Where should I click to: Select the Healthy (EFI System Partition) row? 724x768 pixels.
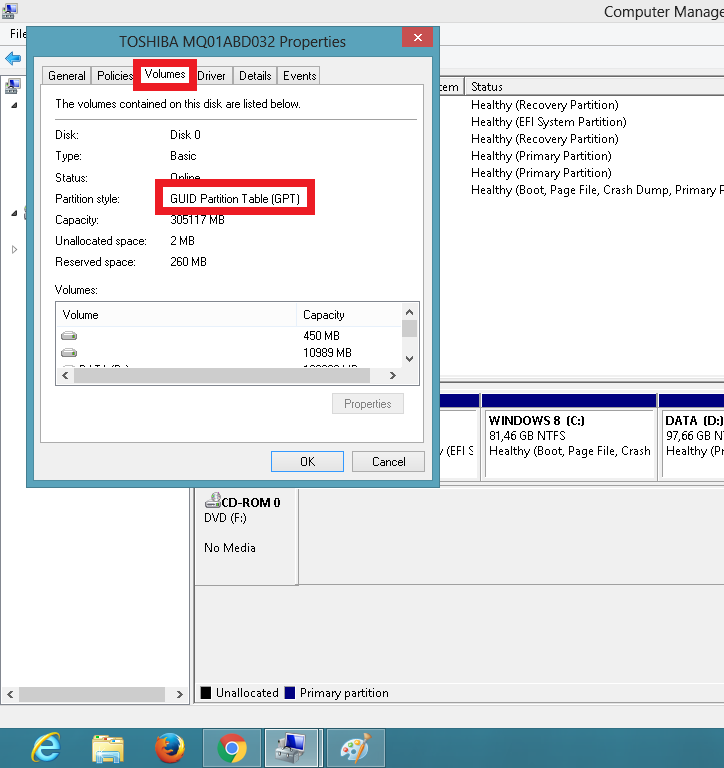(x=549, y=122)
